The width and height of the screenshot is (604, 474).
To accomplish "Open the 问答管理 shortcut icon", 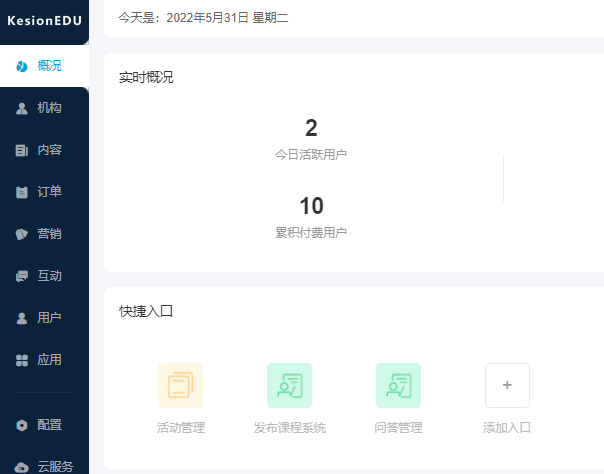I will click(x=398, y=385).
